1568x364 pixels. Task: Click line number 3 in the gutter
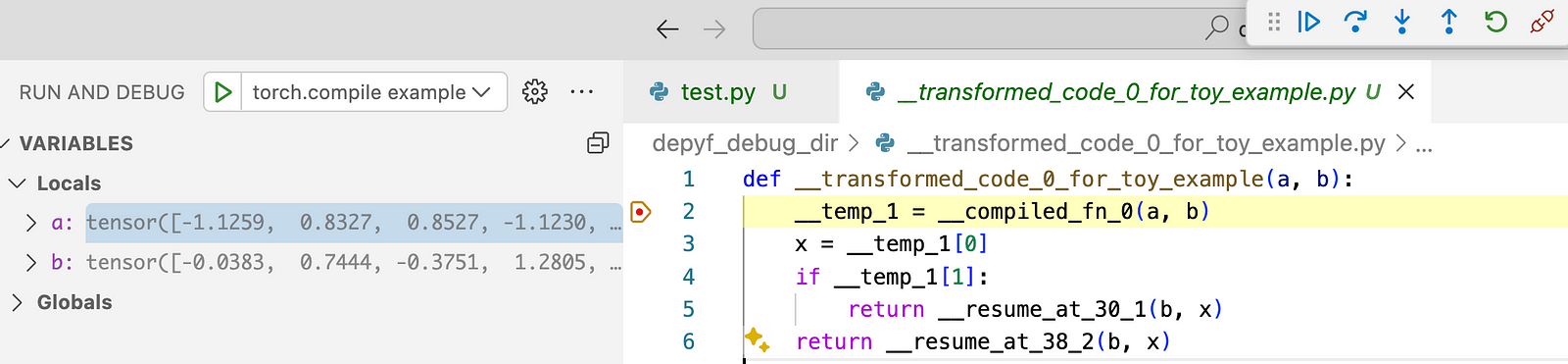(x=689, y=243)
